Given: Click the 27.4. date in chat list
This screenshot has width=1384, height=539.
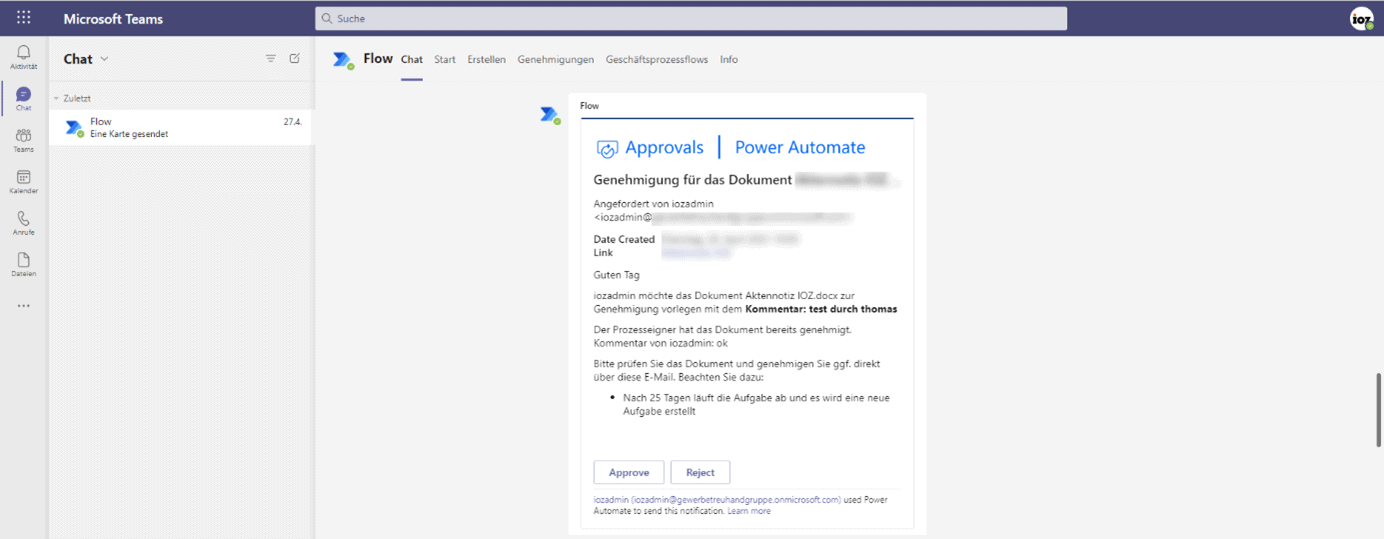Looking at the screenshot, I should point(293,121).
